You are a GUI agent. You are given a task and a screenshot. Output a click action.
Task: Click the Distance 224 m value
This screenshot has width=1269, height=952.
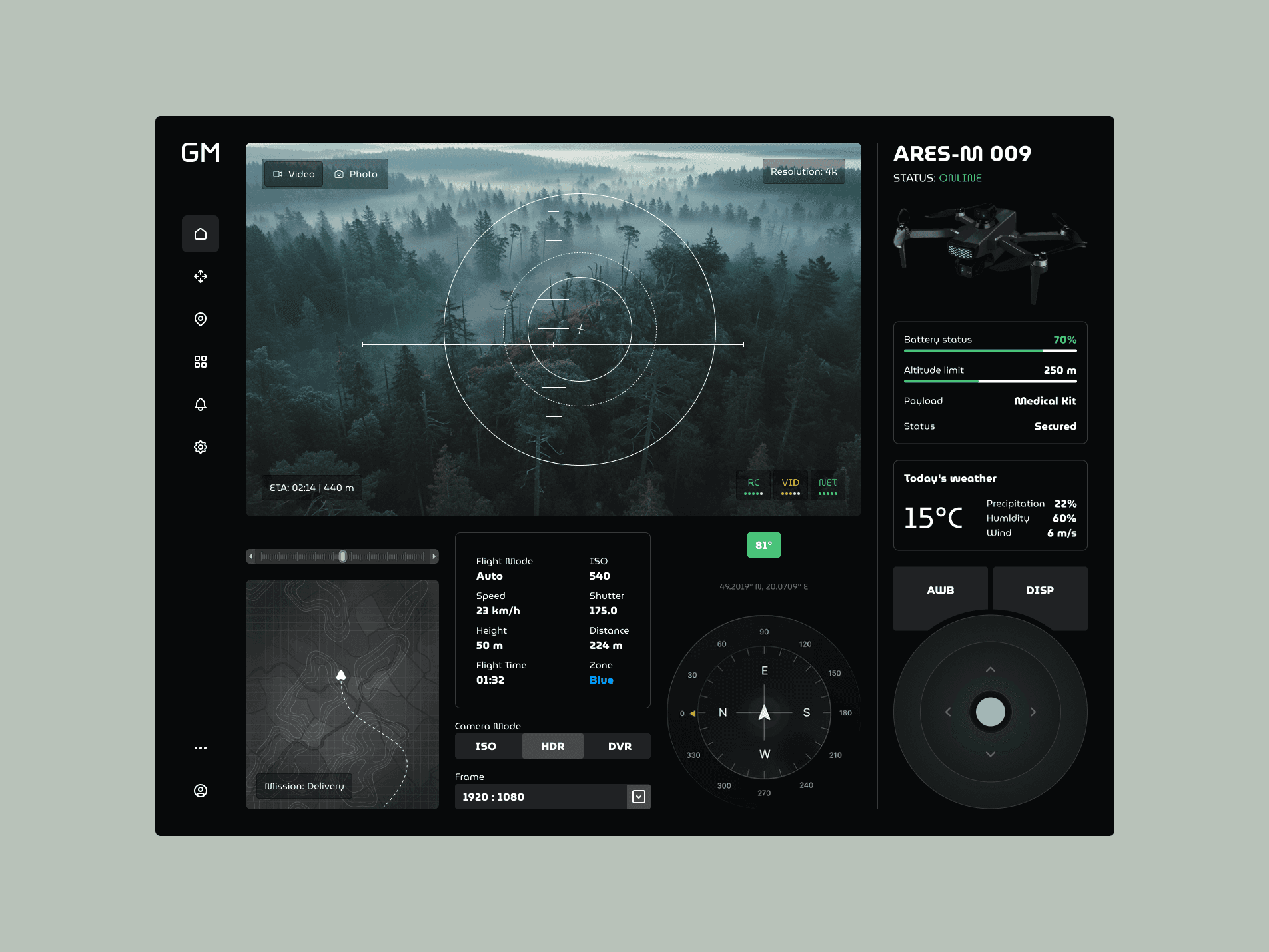point(606,645)
